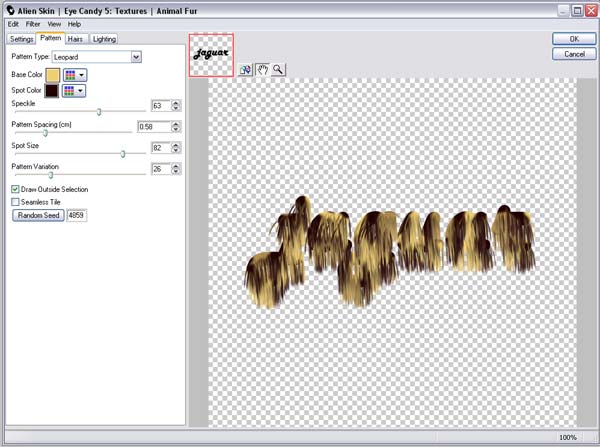Open the View menu
Viewport: 600px width, 447px height.
(54, 24)
